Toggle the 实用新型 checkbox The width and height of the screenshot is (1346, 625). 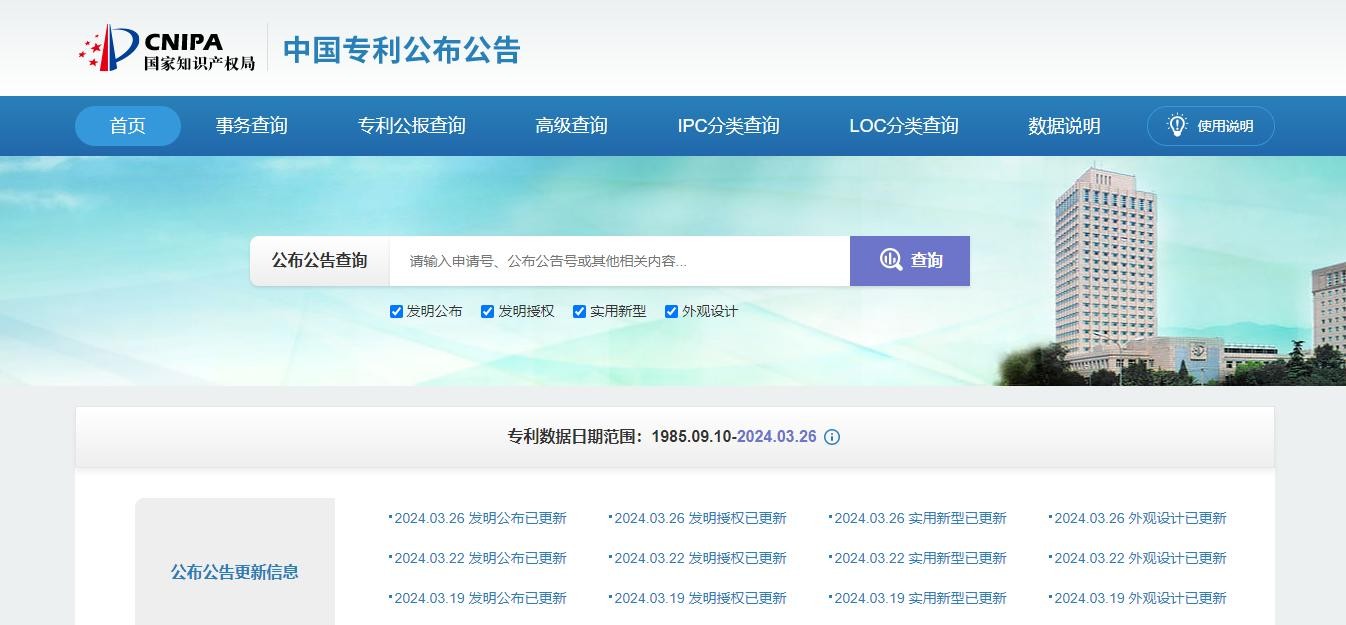coord(579,311)
